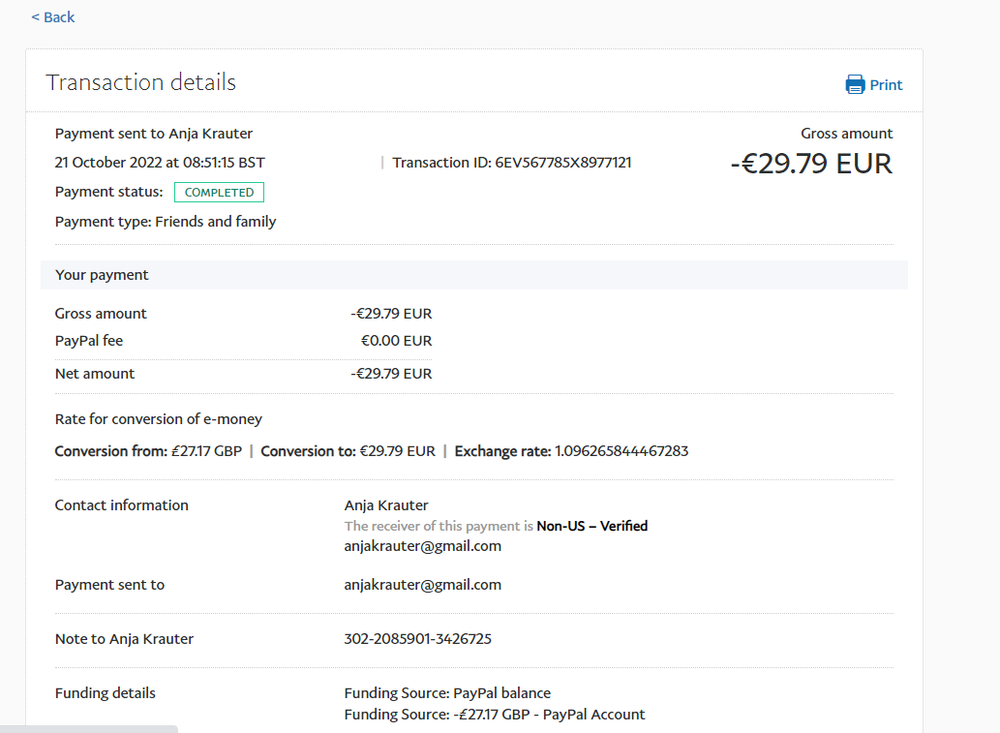Viewport: 1000px width, 733px height.
Task: Click the Your payment section header
Action: [x=102, y=275]
